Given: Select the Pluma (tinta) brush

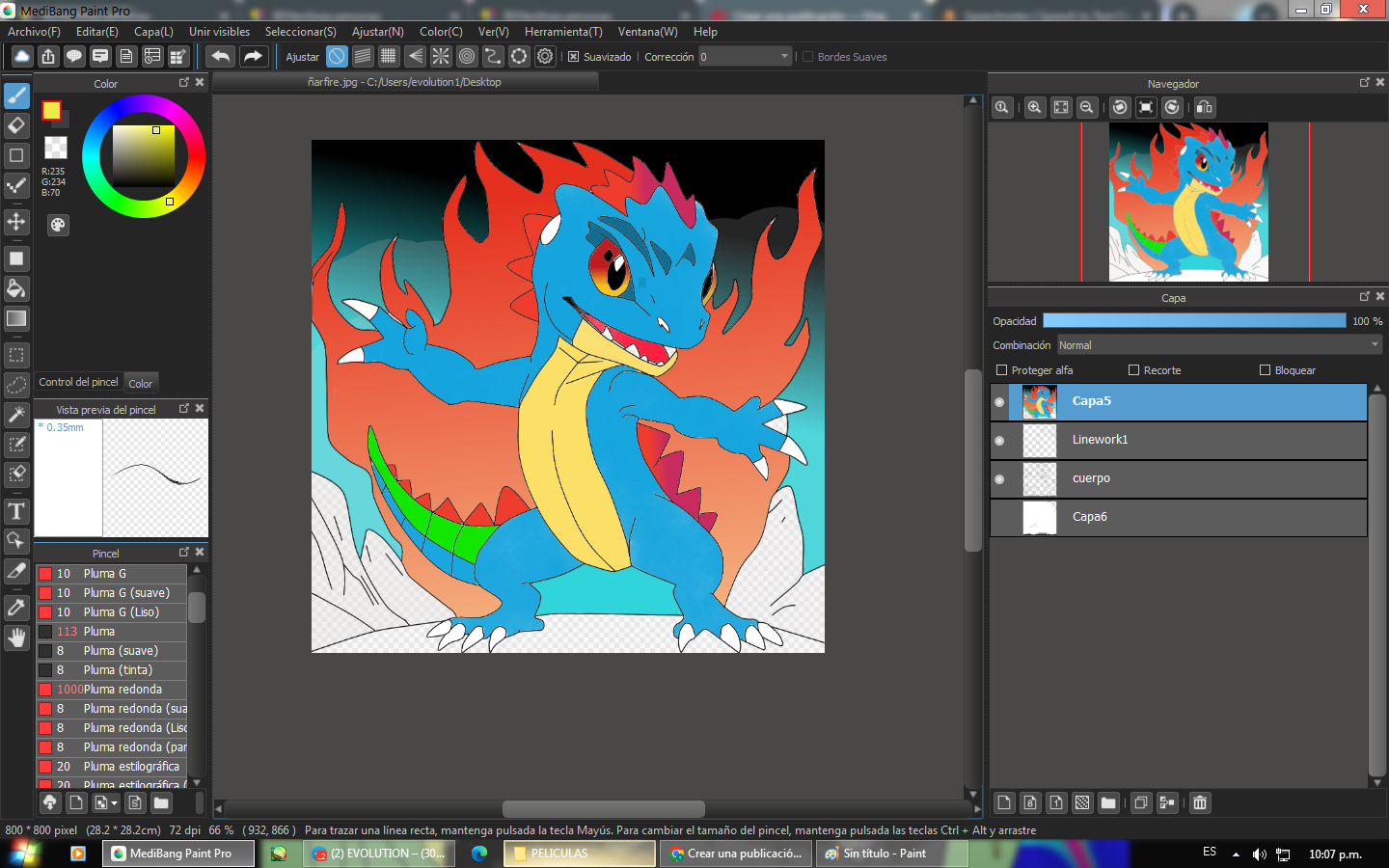Looking at the screenshot, I should pos(112,670).
